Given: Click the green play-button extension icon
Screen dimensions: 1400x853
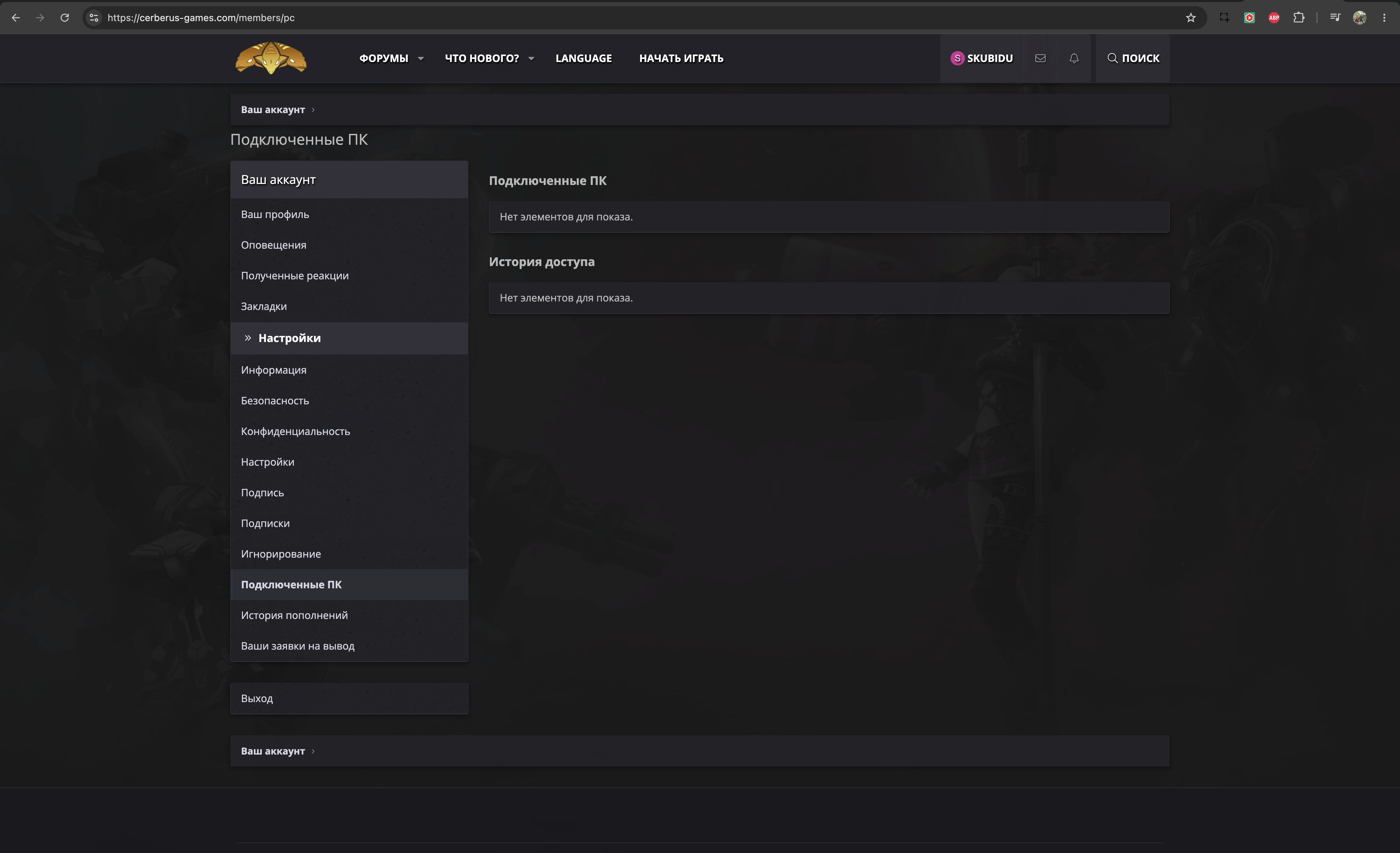Looking at the screenshot, I should (1250, 18).
